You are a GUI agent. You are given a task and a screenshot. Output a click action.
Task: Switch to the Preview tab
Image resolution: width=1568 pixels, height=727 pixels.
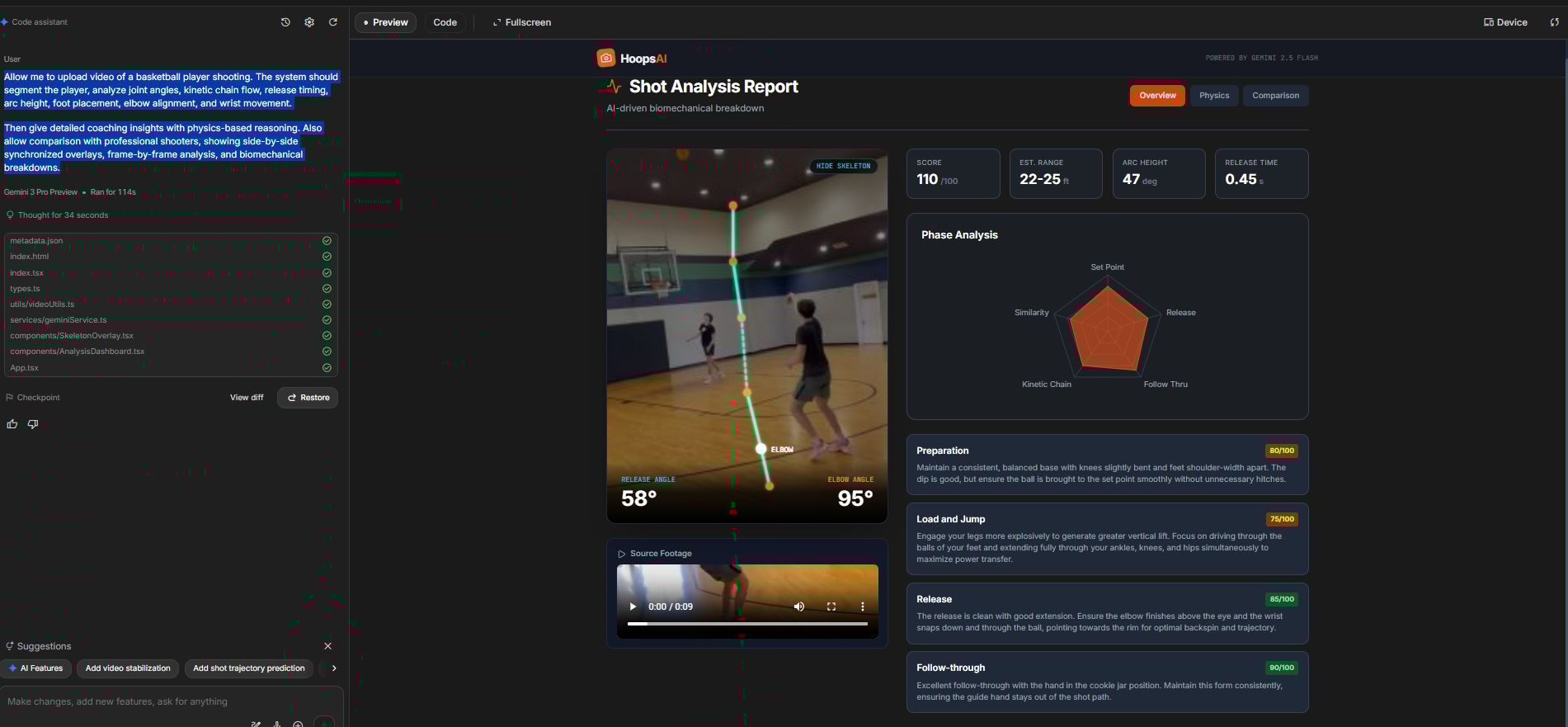point(385,22)
